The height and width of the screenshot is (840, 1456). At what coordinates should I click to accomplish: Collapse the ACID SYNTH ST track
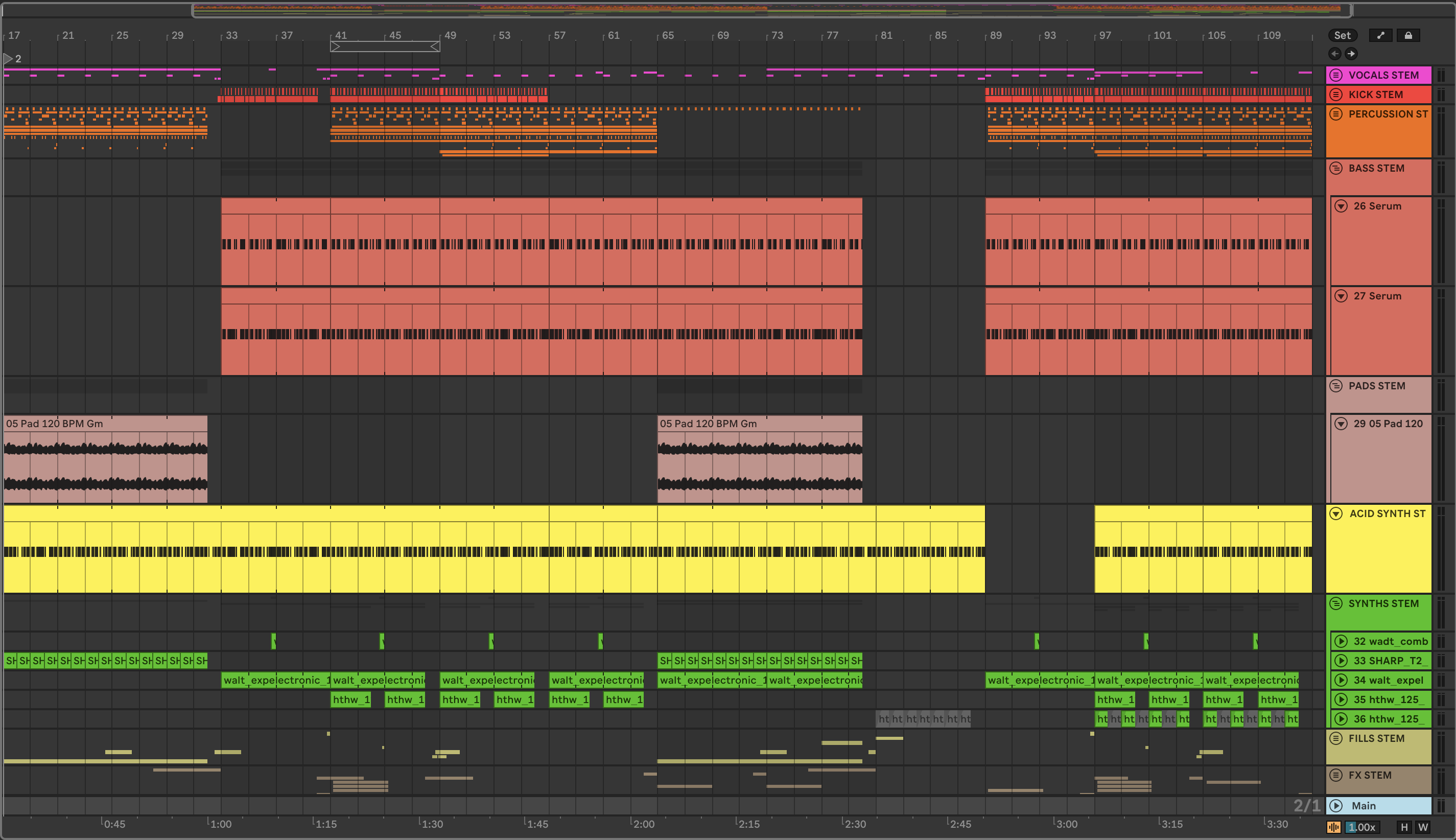1336,514
